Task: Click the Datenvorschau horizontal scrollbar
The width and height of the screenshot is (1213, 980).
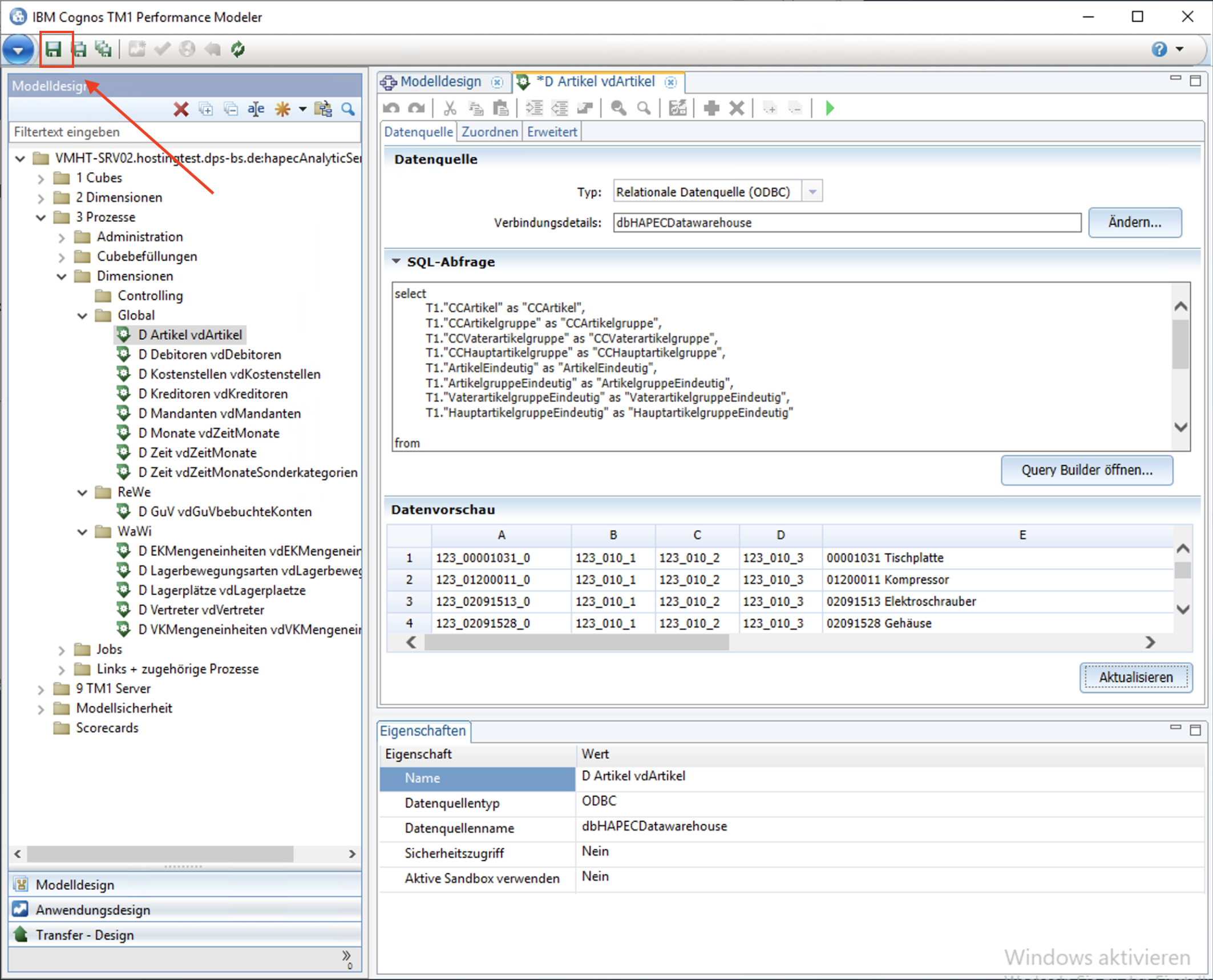Action: tap(576, 642)
